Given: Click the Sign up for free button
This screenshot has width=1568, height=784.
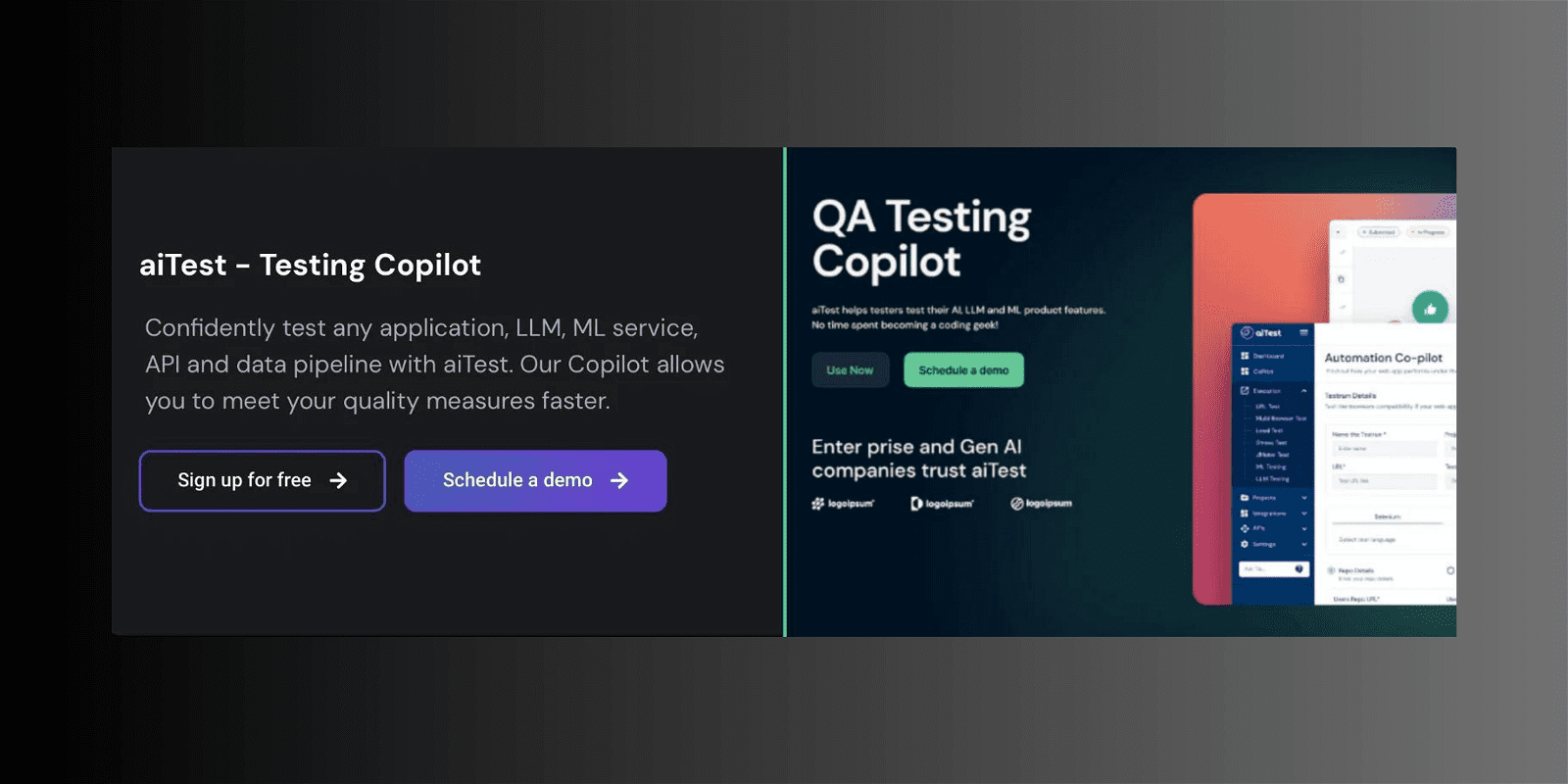Looking at the screenshot, I should click(262, 480).
